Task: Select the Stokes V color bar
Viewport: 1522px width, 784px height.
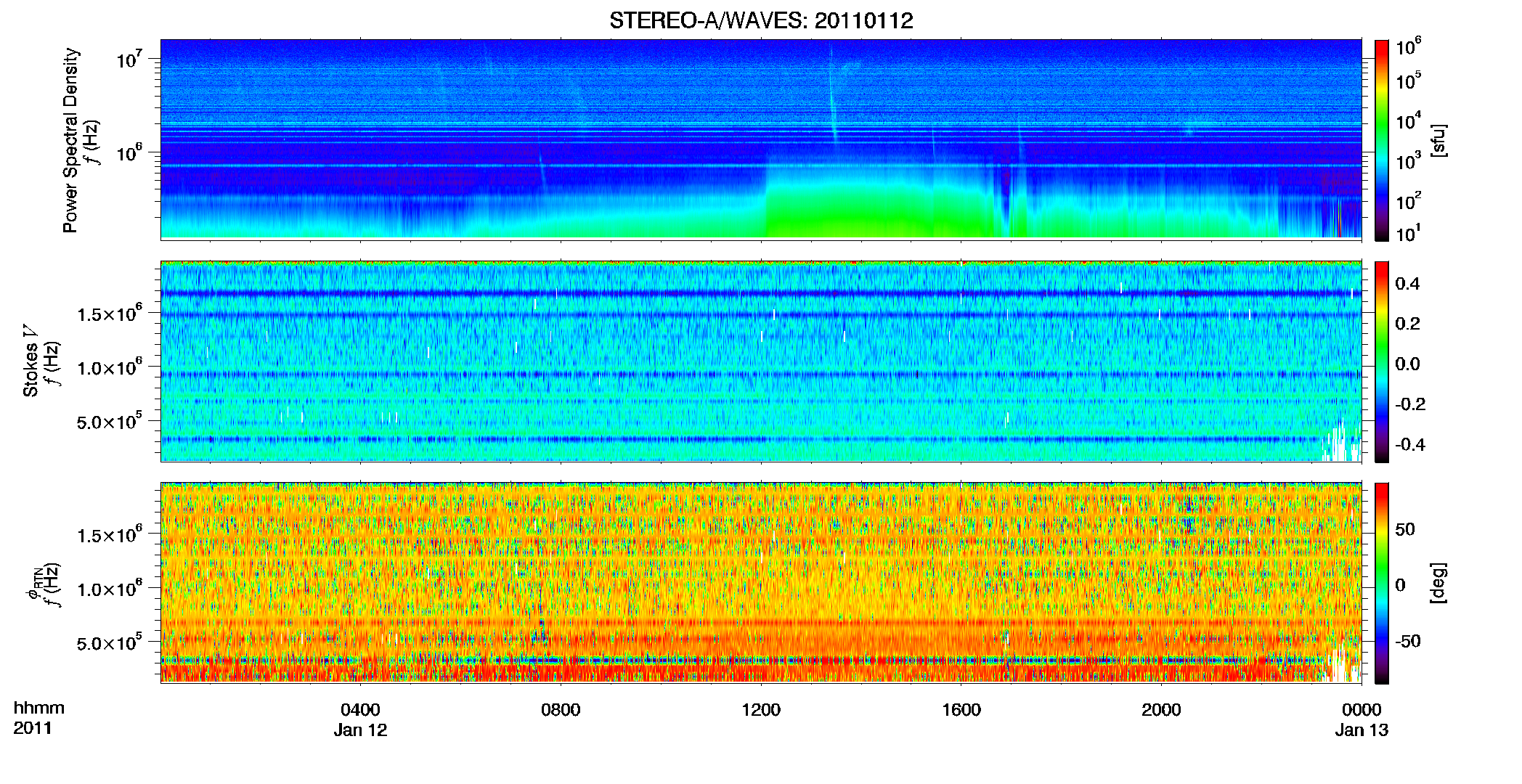Action: tap(1382, 362)
